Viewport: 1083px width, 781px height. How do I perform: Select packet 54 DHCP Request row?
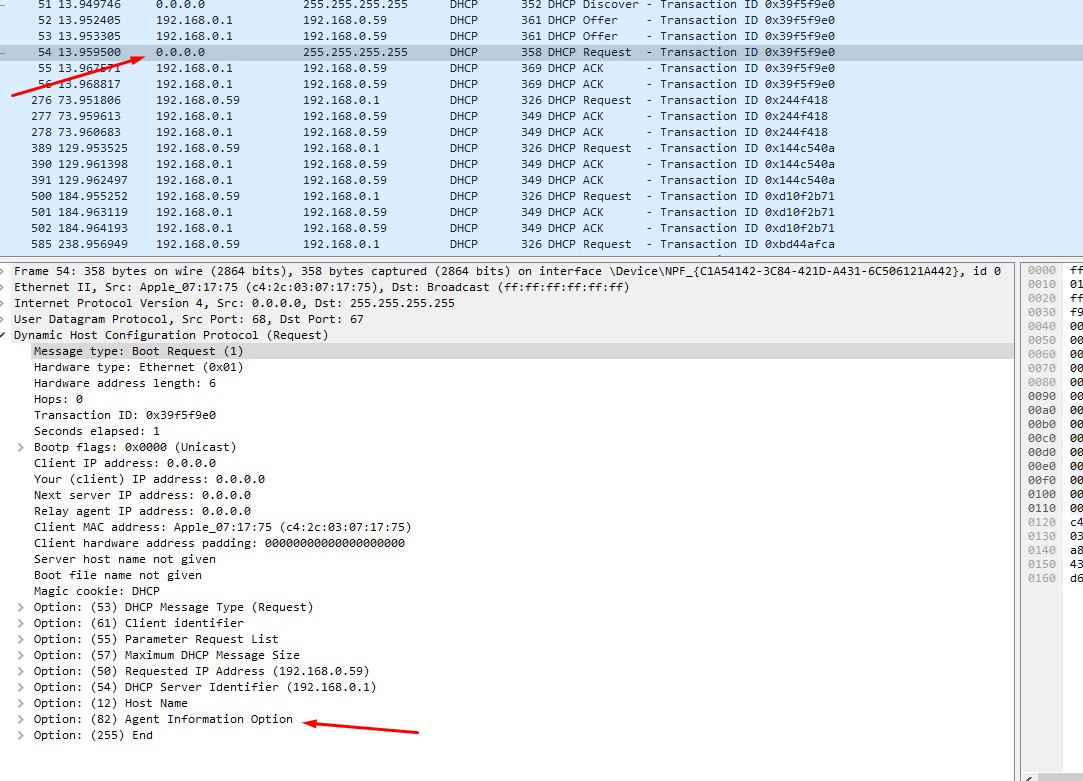click(x=542, y=52)
